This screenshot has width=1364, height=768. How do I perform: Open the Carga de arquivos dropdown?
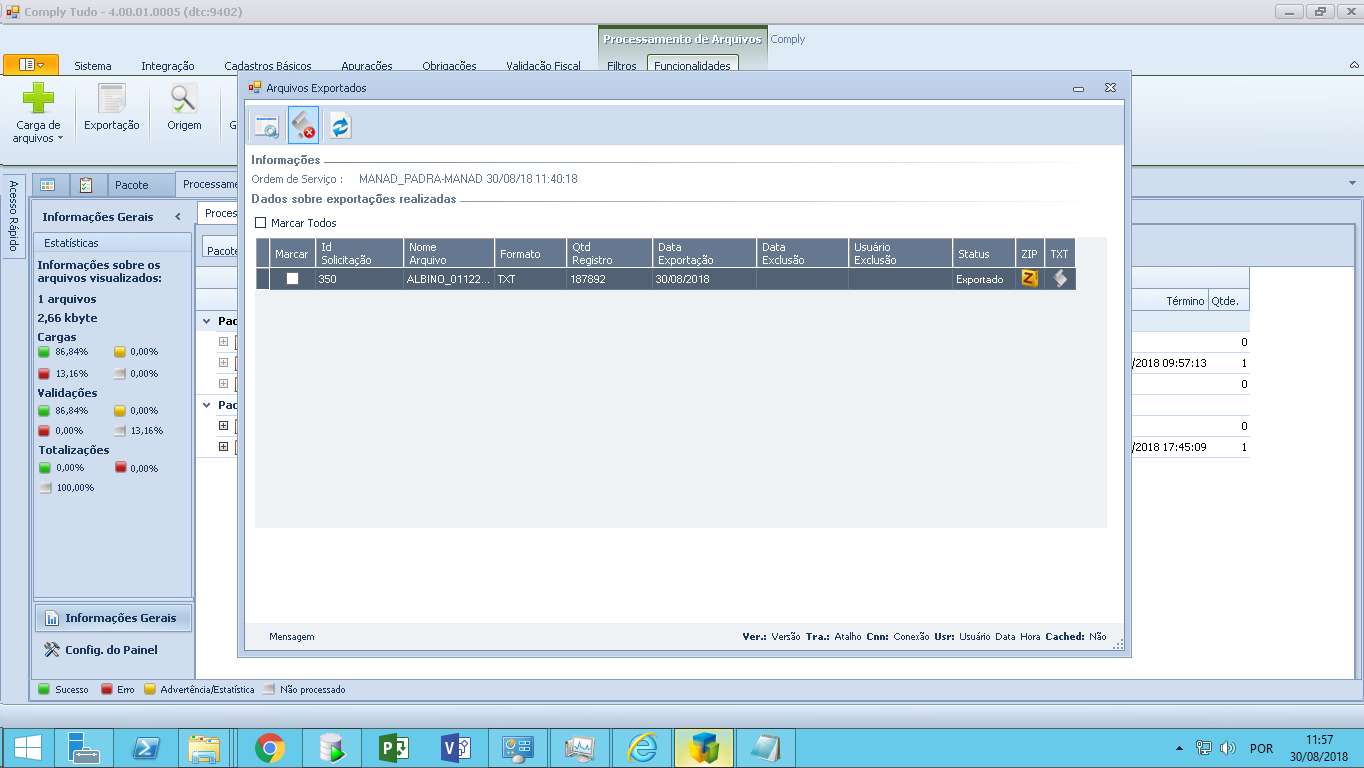(38, 132)
